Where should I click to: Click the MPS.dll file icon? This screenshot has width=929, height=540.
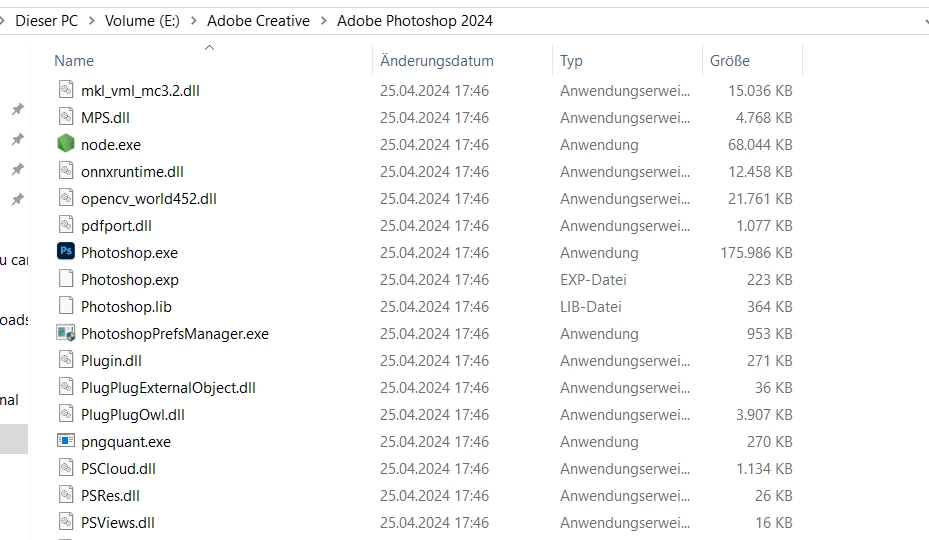[66, 117]
